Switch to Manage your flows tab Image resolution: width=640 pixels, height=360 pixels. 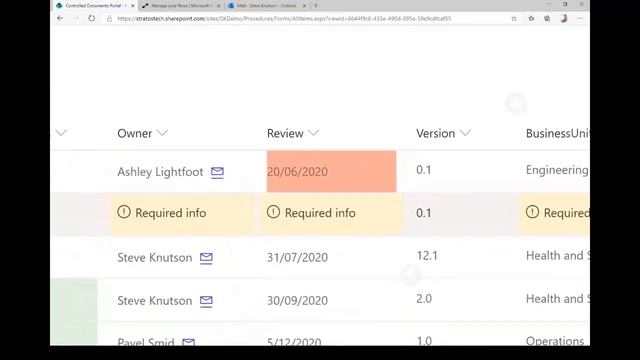click(x=181, y=6)
